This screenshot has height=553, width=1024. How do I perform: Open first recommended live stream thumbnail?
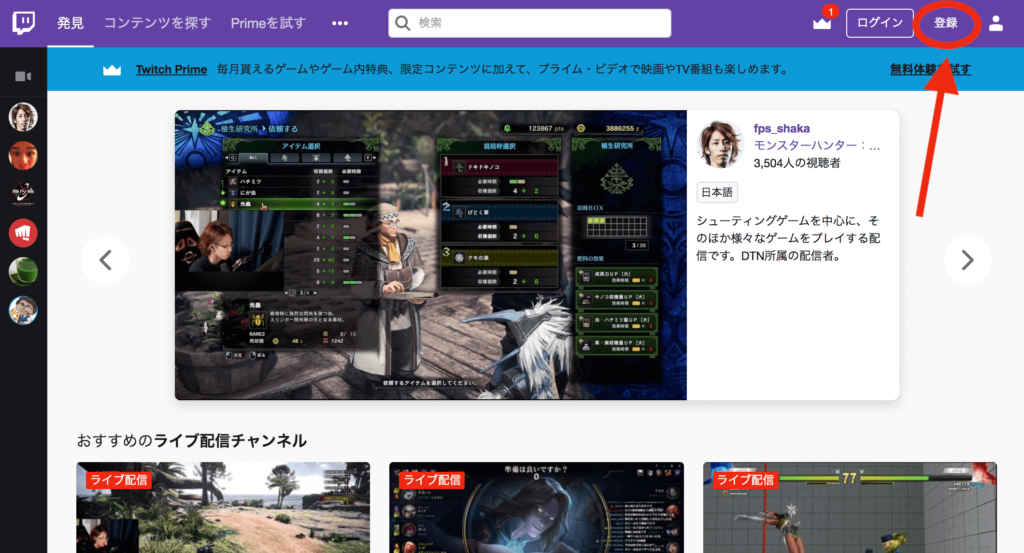click(223, 507)
